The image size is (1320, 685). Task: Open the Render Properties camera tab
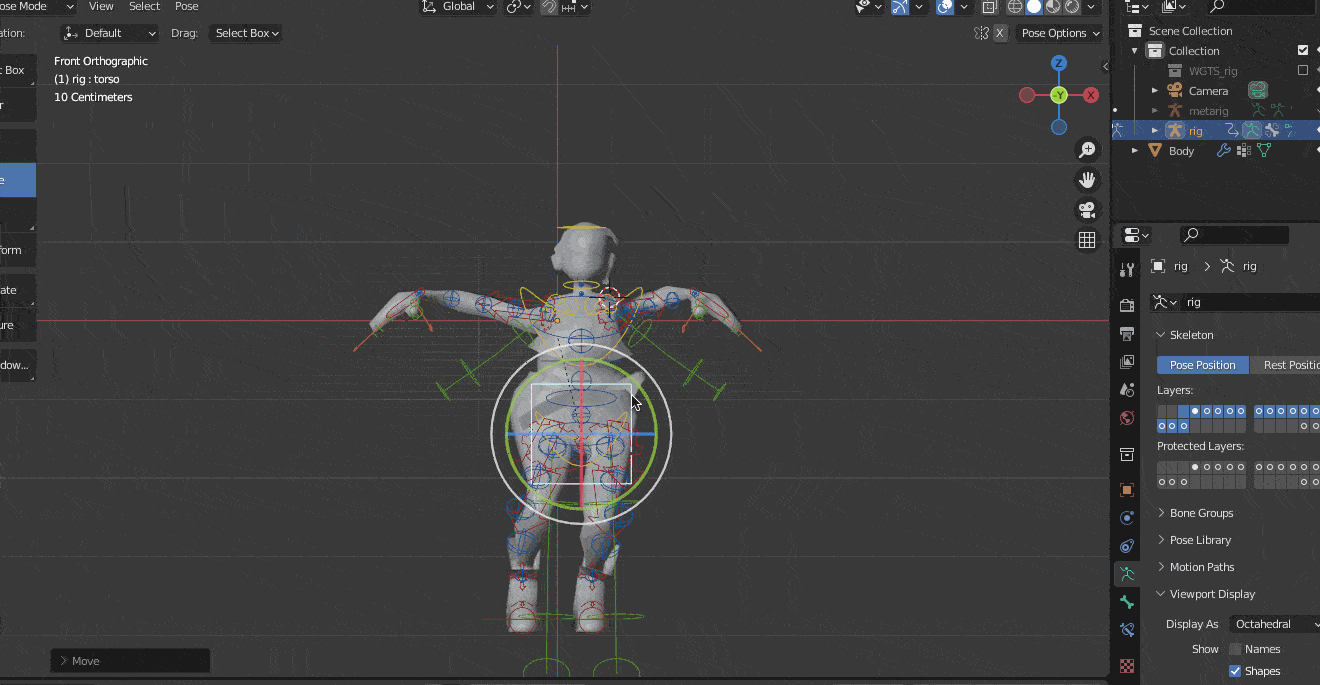click(1126, 304)
